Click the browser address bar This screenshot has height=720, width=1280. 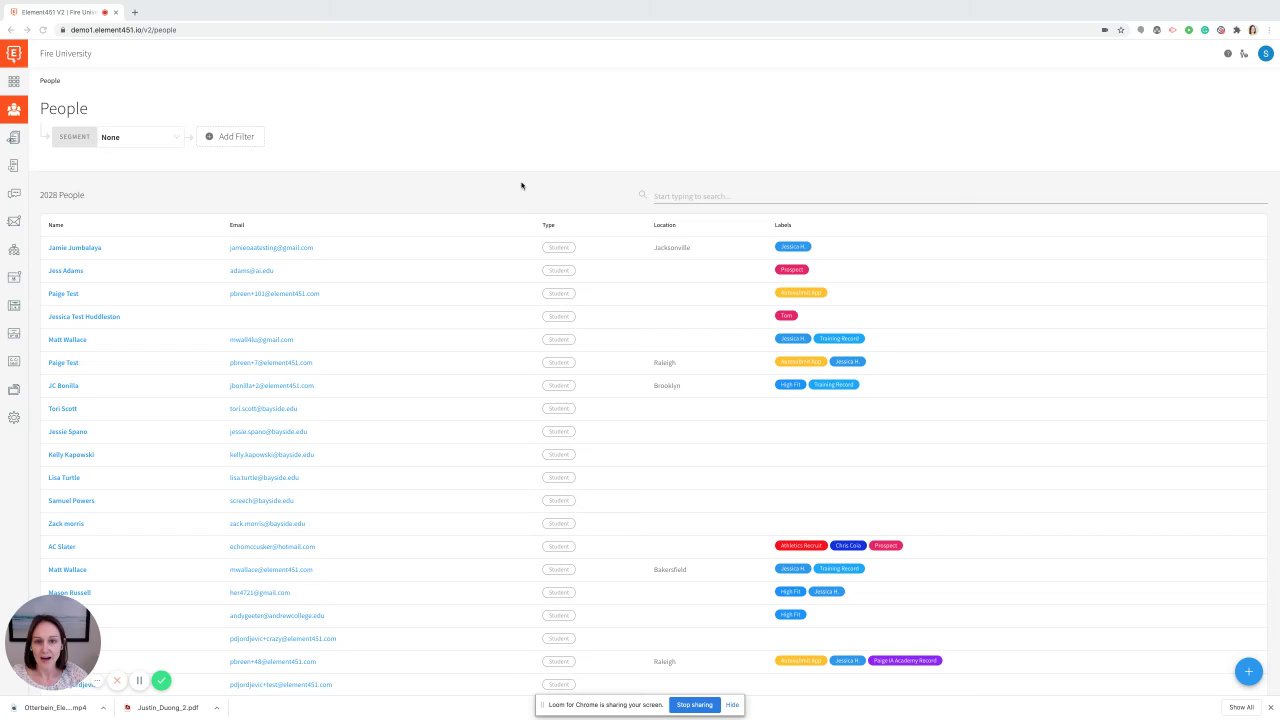pos(580,30)
